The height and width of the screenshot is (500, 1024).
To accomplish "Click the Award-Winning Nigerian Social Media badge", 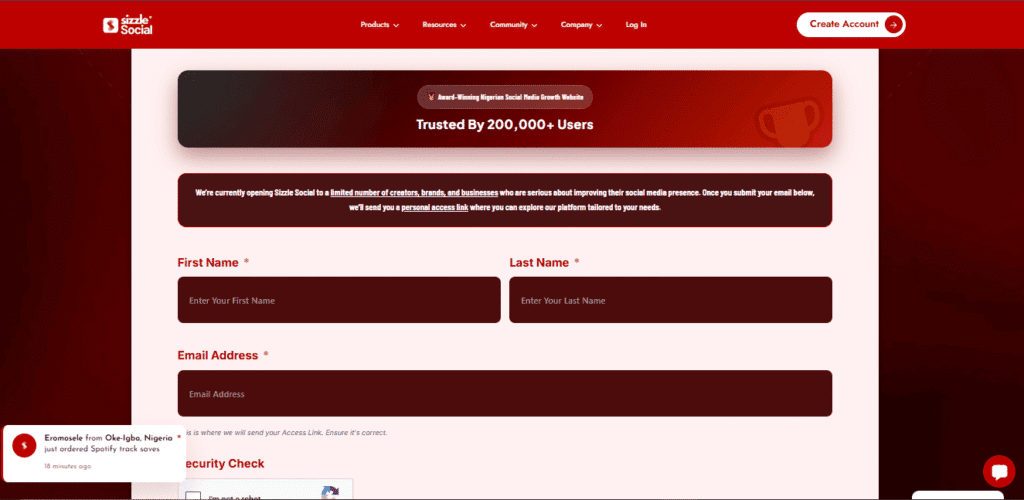I will [x=505, y=97].
